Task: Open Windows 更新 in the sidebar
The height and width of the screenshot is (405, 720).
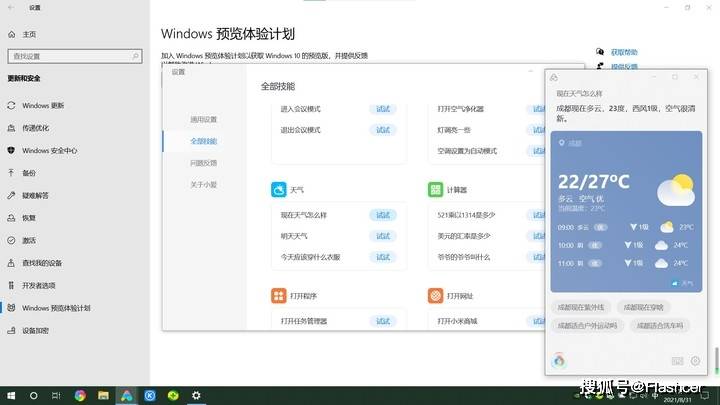Action: coord(36,106)
